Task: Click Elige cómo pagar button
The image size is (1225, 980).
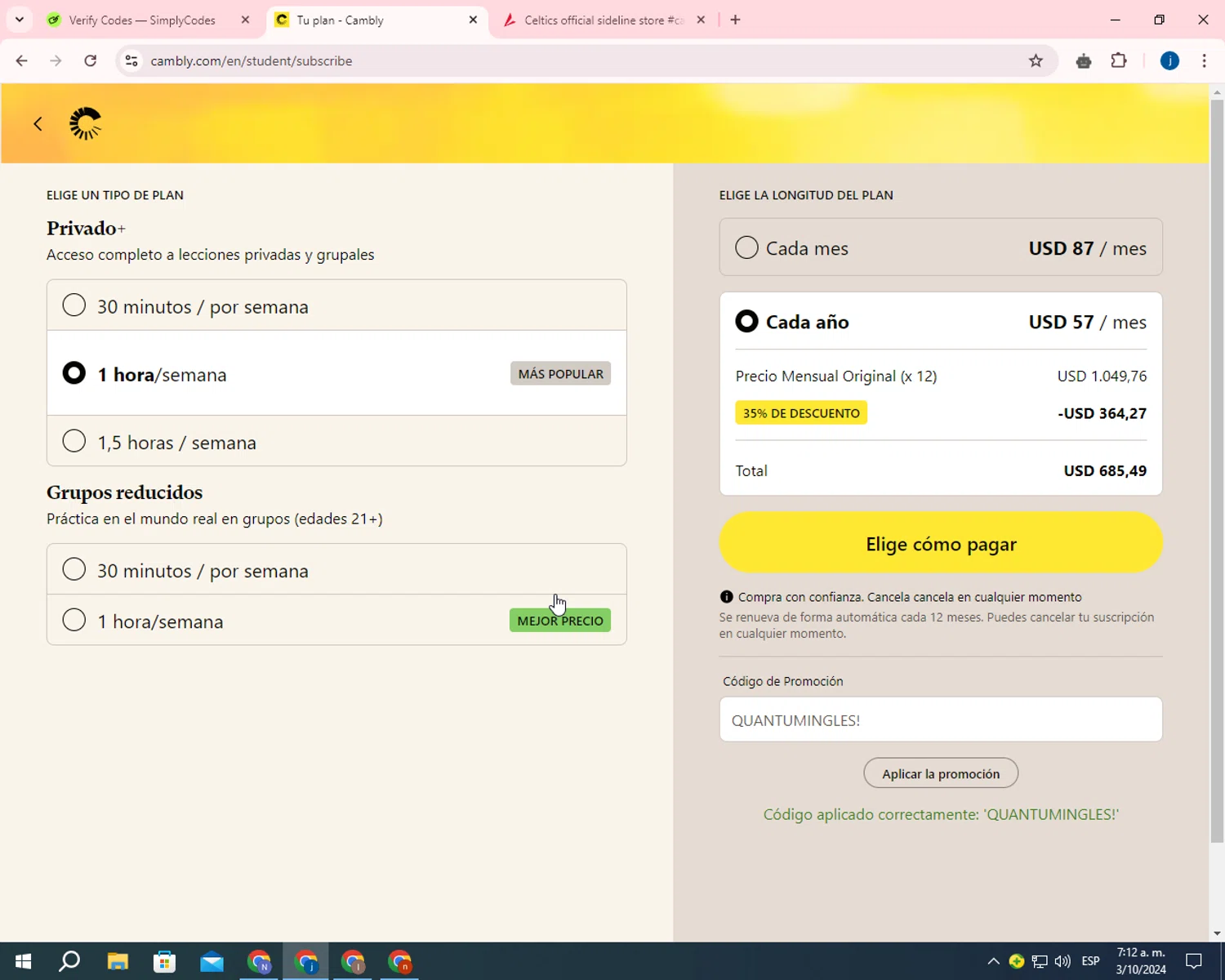Action: (941, 543)
